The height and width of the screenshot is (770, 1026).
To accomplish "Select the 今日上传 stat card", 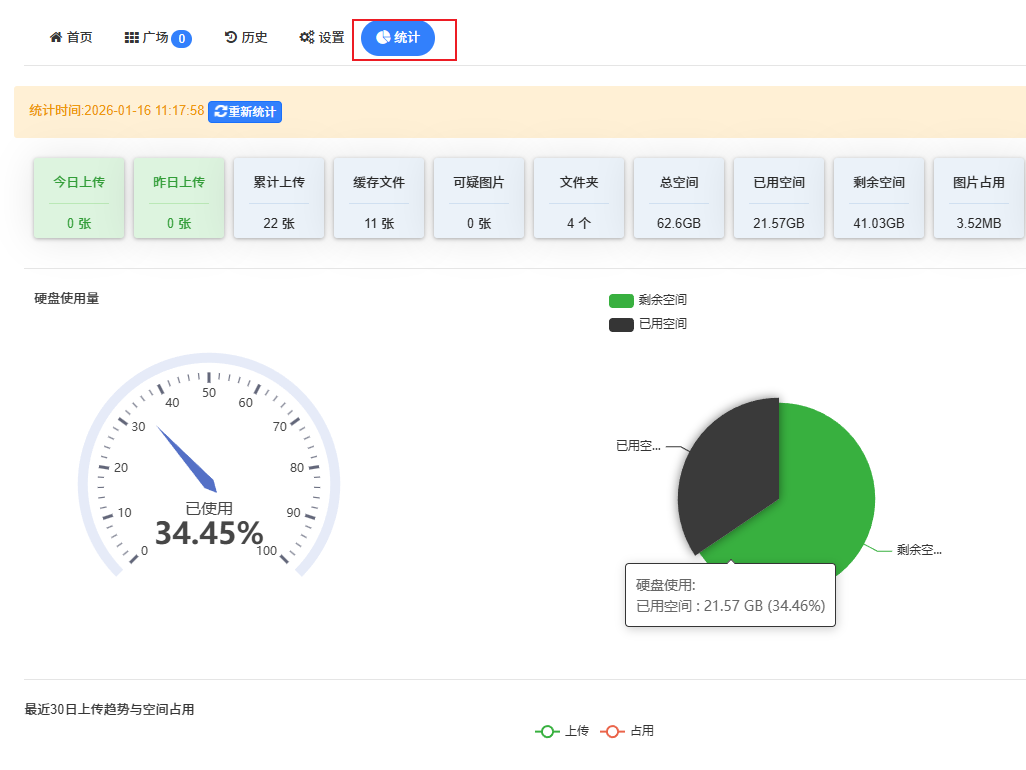I will [79, 198].
